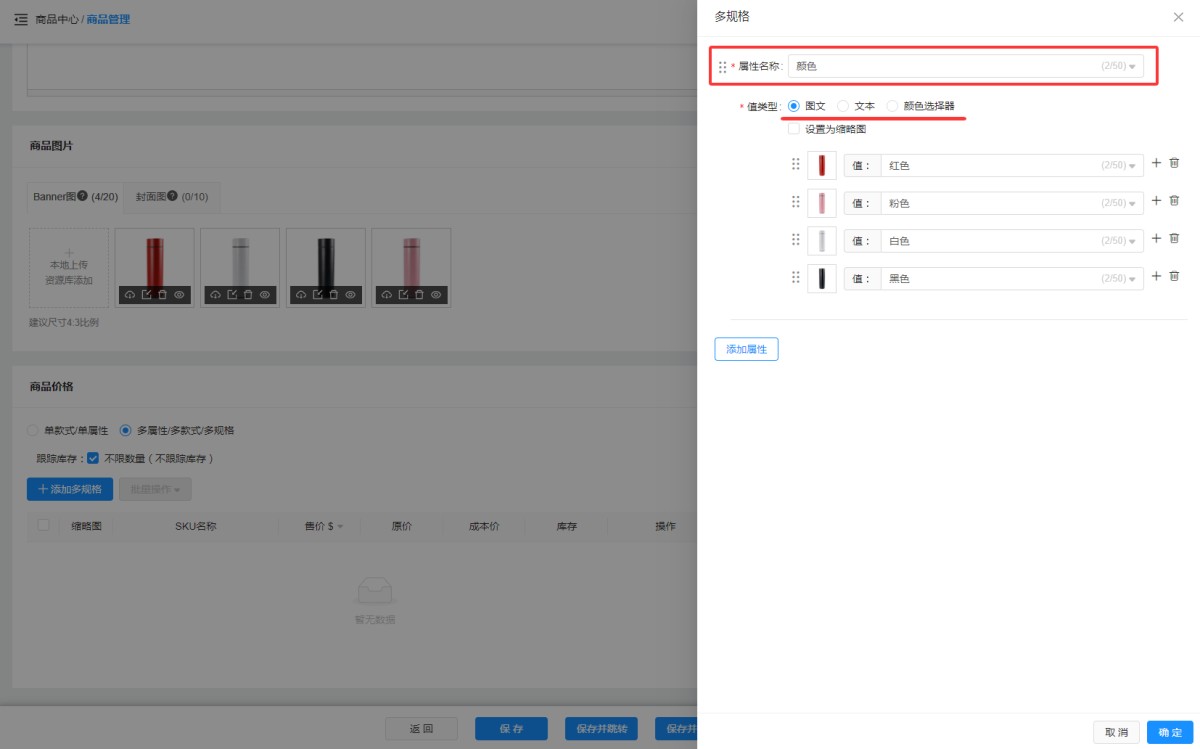This screenshot has width=1200, height=749.
Task: Click the drag handle next to 属性名称
Action: pyautogui.click(x=723, y=67)
